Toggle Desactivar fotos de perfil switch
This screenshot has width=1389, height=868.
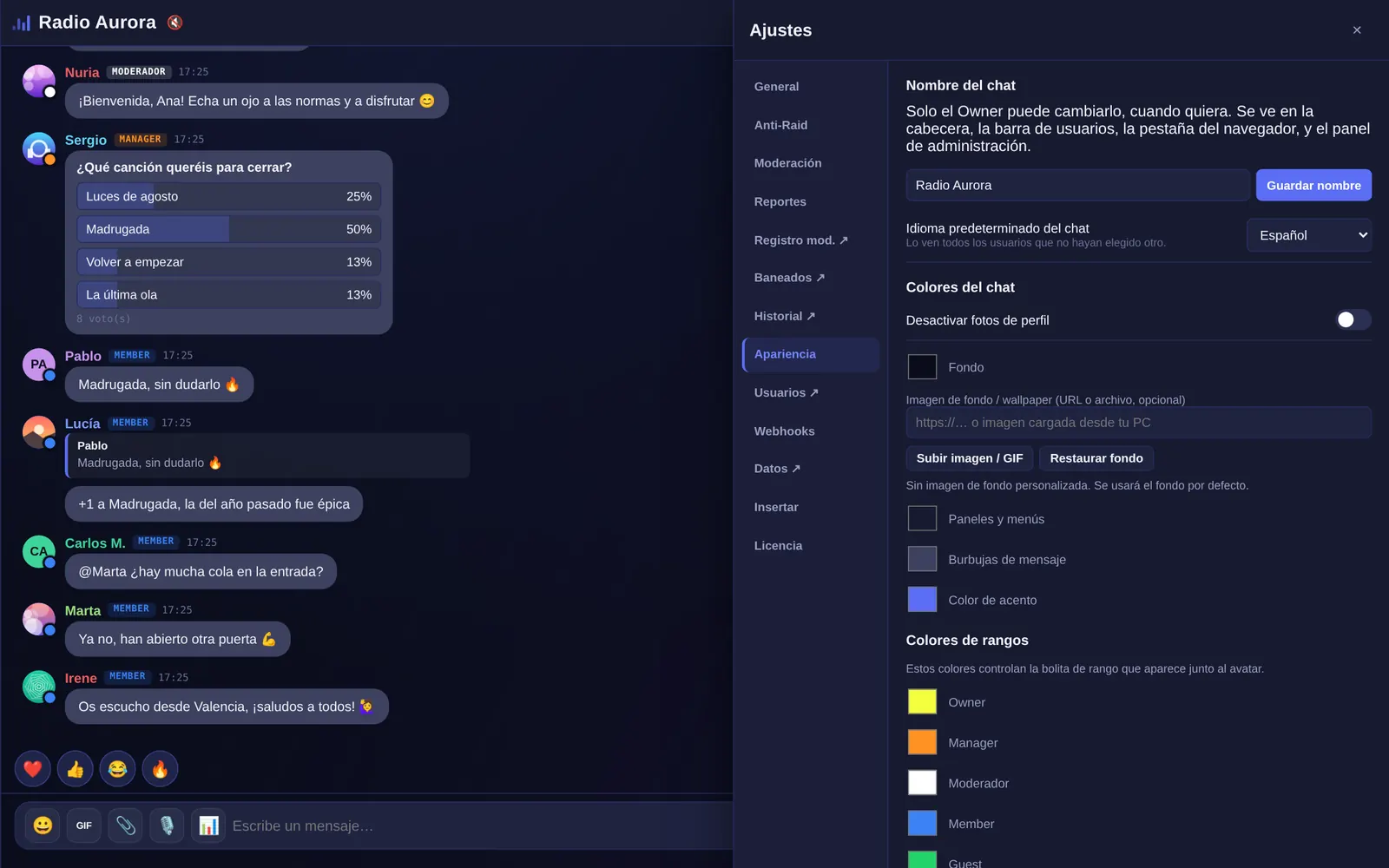1353,320
